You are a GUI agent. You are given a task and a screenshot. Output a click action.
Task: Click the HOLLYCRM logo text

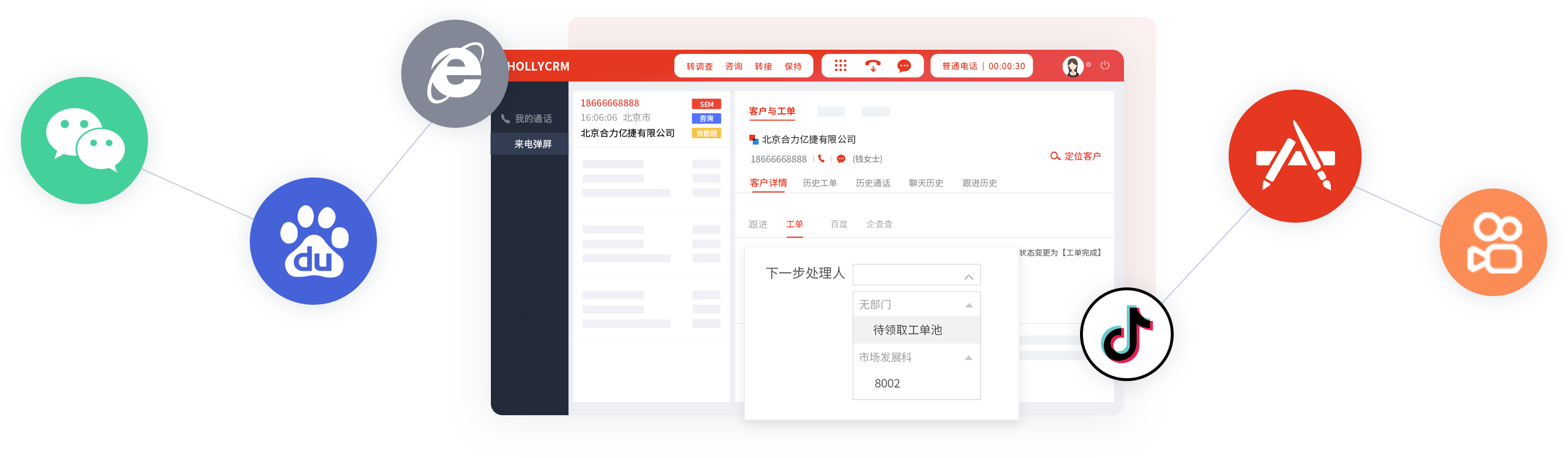tap(538, 67)
